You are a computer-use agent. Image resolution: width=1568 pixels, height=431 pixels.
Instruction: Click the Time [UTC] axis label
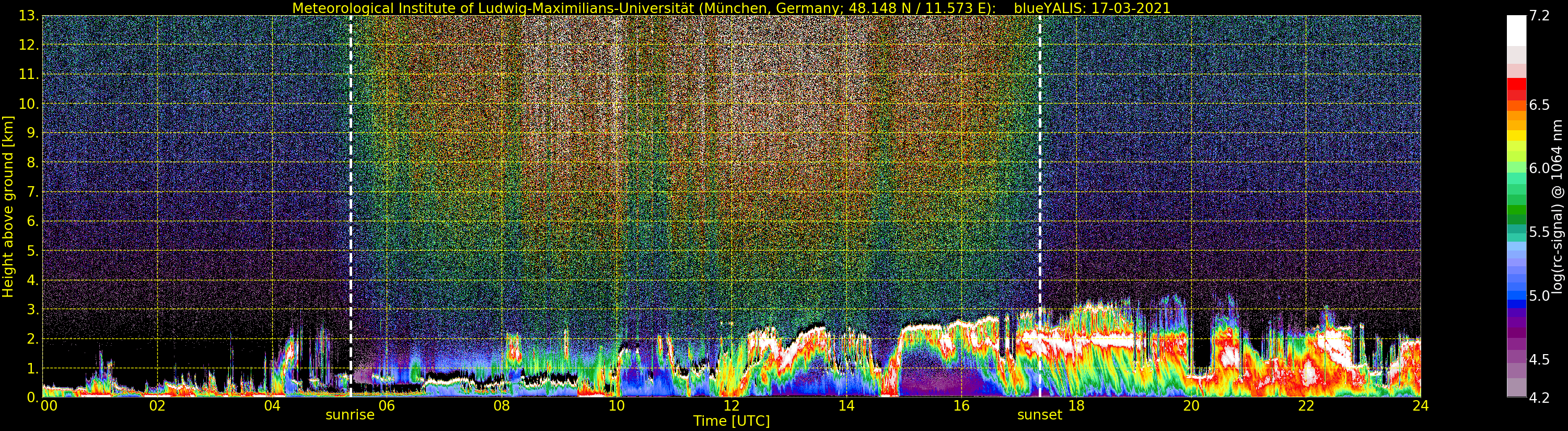(731, 421)
